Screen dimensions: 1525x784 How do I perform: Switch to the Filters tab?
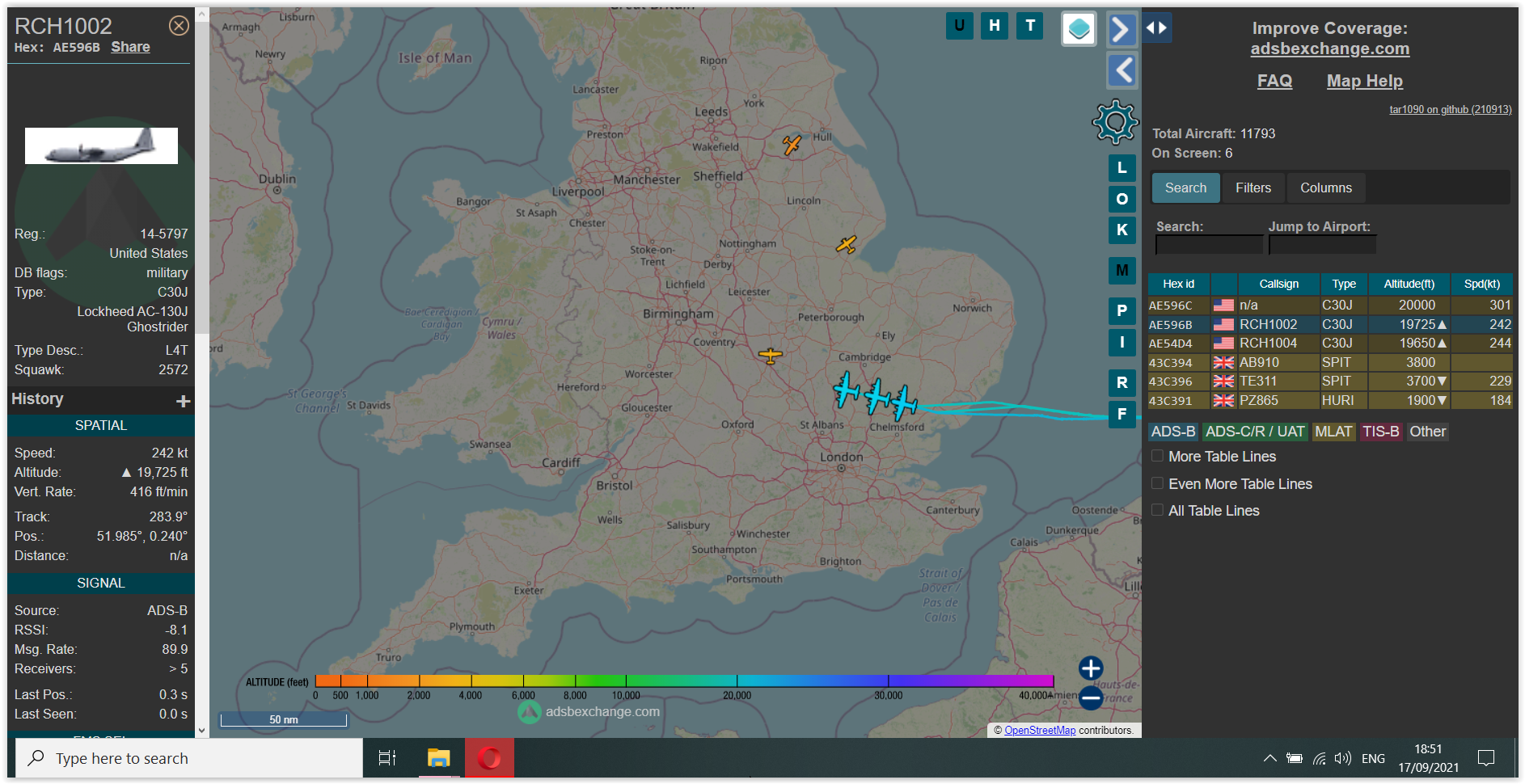click(x=1253, y=188)
